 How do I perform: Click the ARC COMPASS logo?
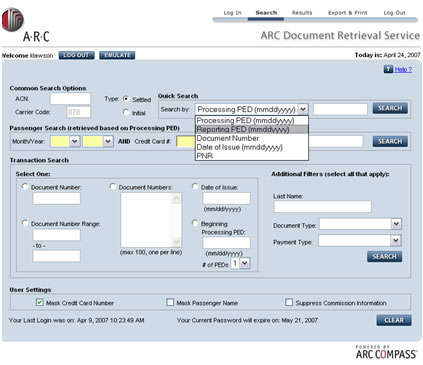point(386,352)
